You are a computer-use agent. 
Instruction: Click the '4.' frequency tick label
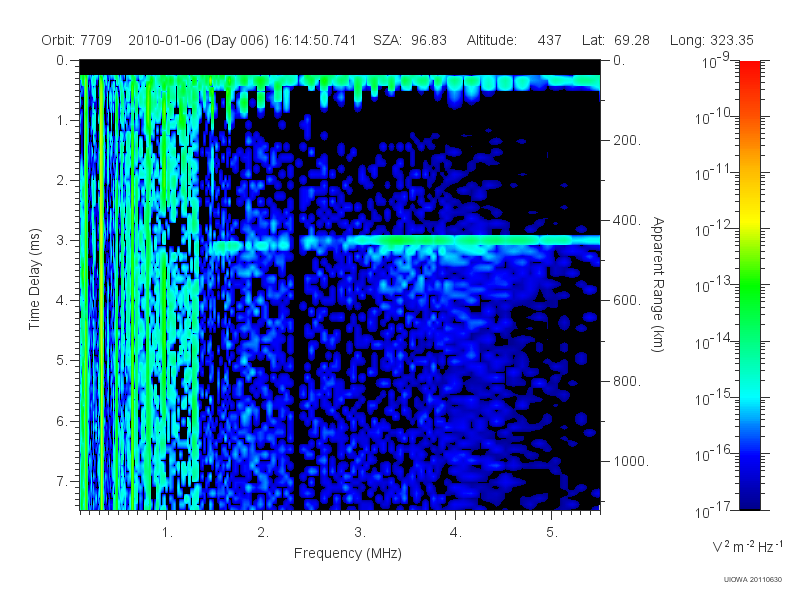tap(456, 533)
